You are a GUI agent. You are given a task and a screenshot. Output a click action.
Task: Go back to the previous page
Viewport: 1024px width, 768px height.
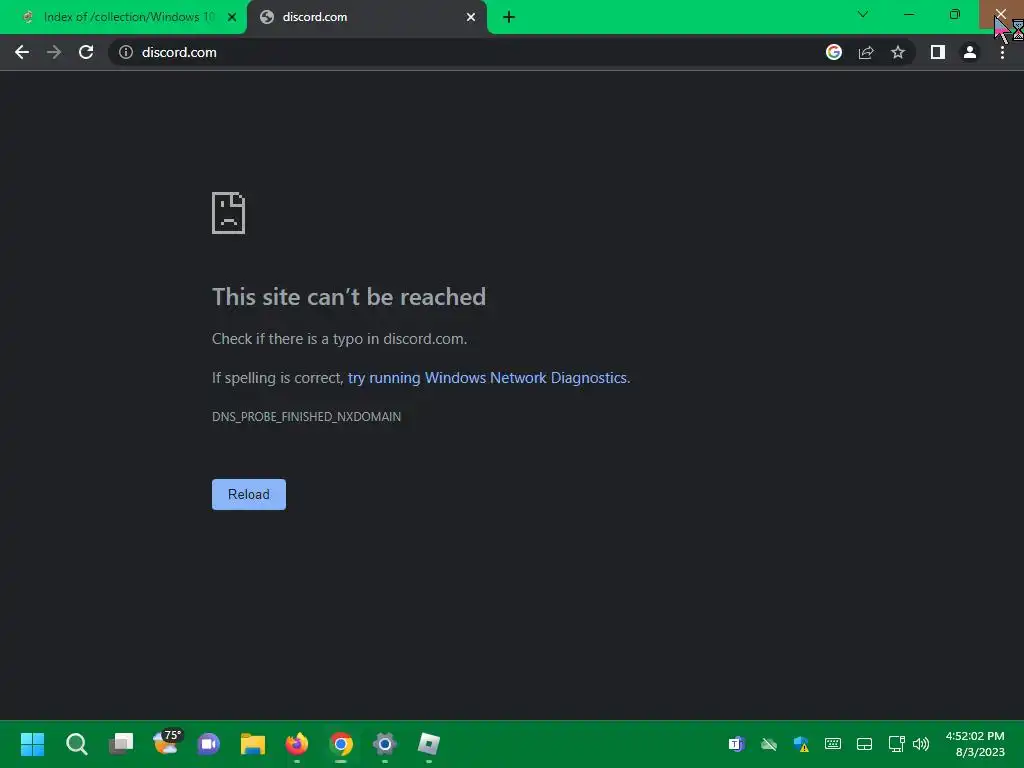(x=22, y=52)
